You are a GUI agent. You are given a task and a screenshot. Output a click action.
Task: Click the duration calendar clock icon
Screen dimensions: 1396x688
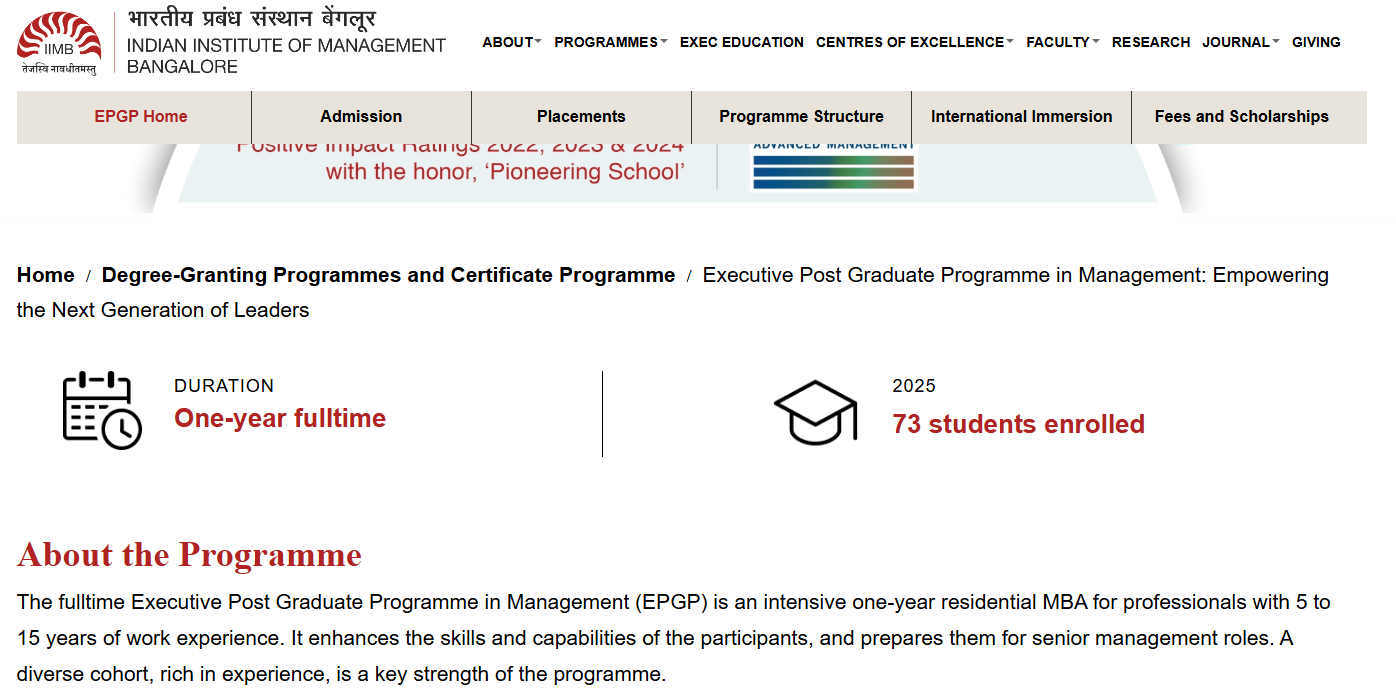point(102,410)
